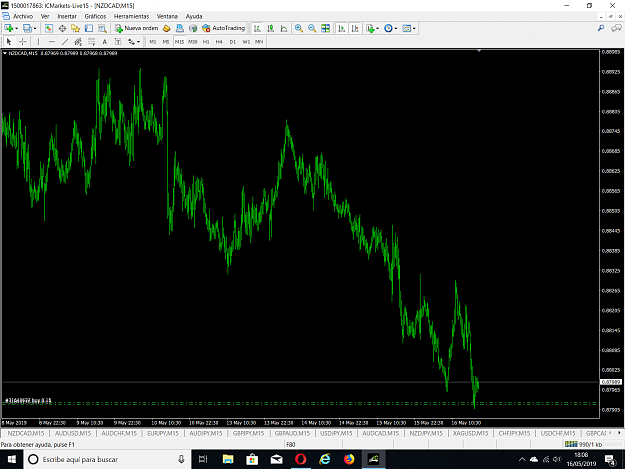Open the Strategy Tester magnifier icon

tap(102, 28)
